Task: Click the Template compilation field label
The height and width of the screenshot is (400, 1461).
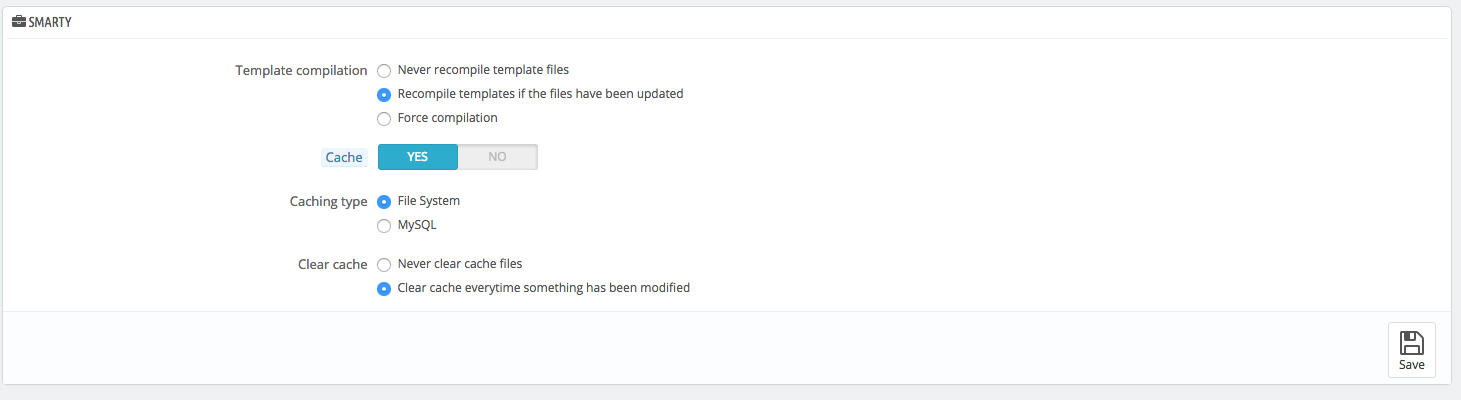Action: (301, 71)
